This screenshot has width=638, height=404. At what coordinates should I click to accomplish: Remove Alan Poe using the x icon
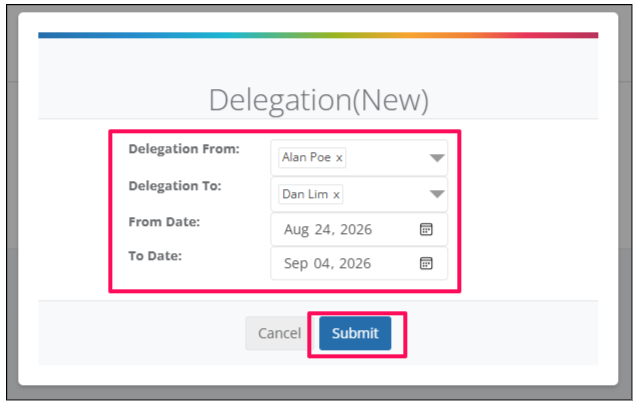click(x=339, y=158)
